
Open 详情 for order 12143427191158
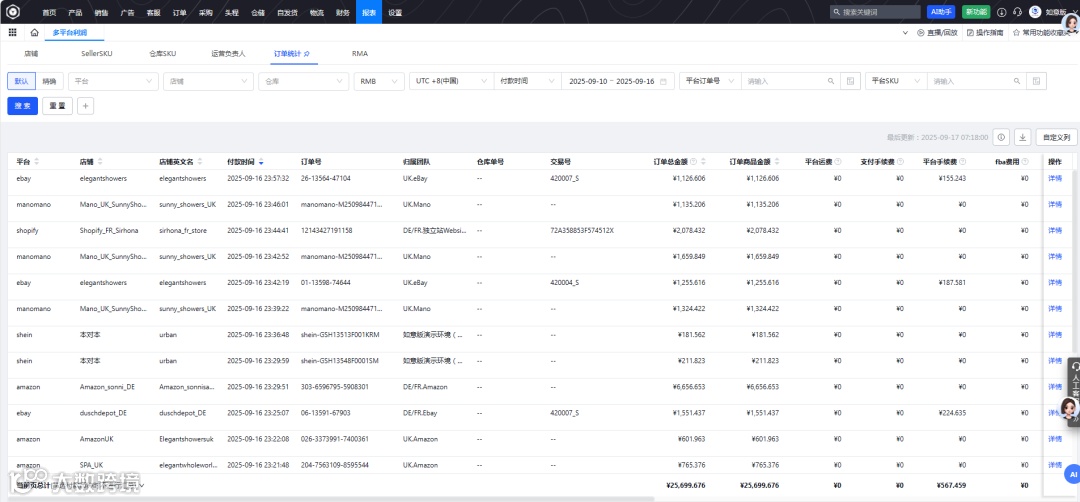pyautogui.click(x=1055, y=230)
